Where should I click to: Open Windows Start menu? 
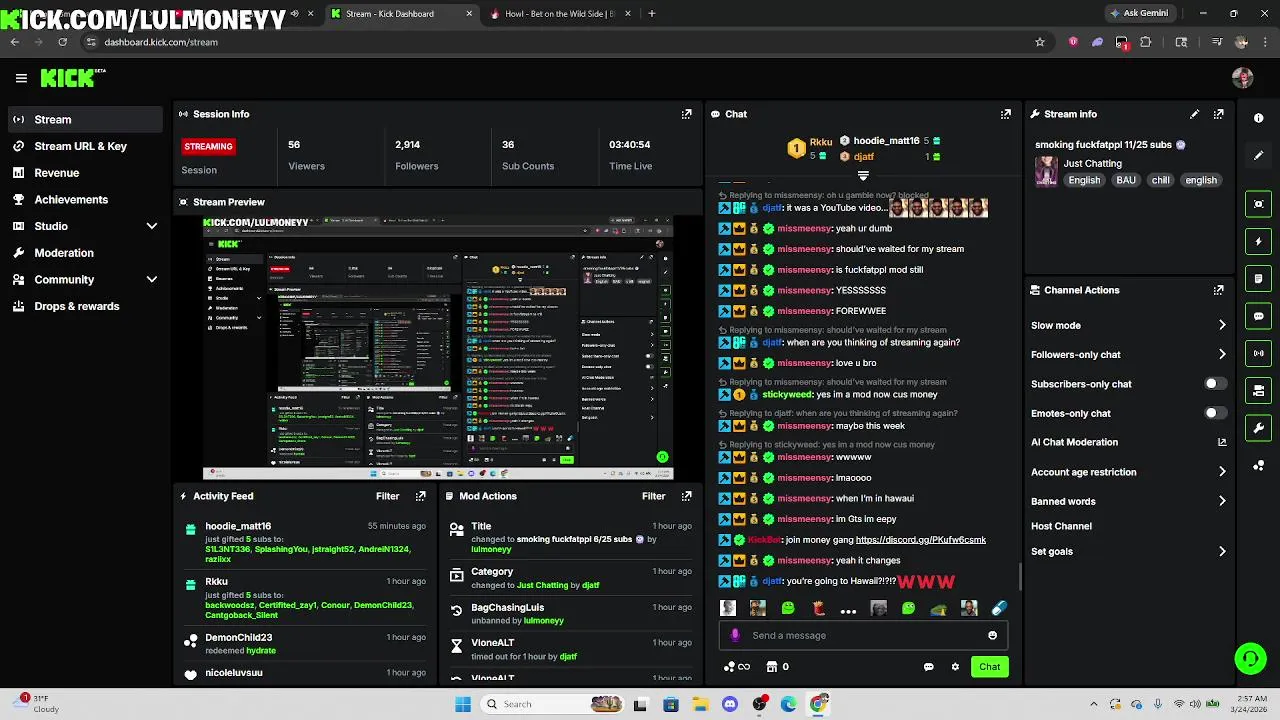463,704
